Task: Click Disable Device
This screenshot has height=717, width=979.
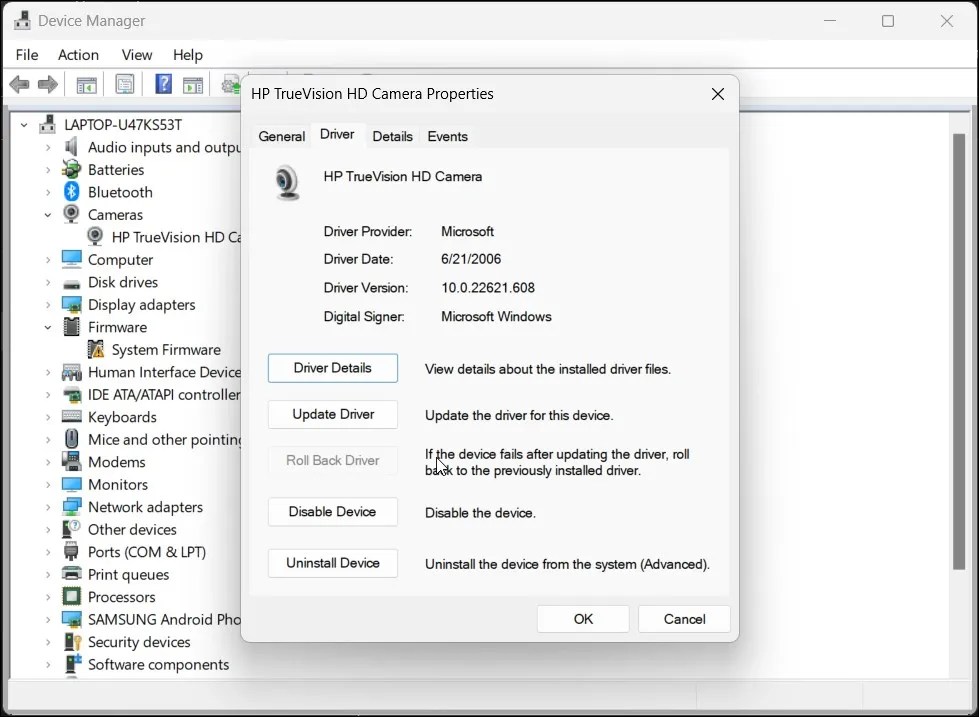Action: [x=332, y=511]
